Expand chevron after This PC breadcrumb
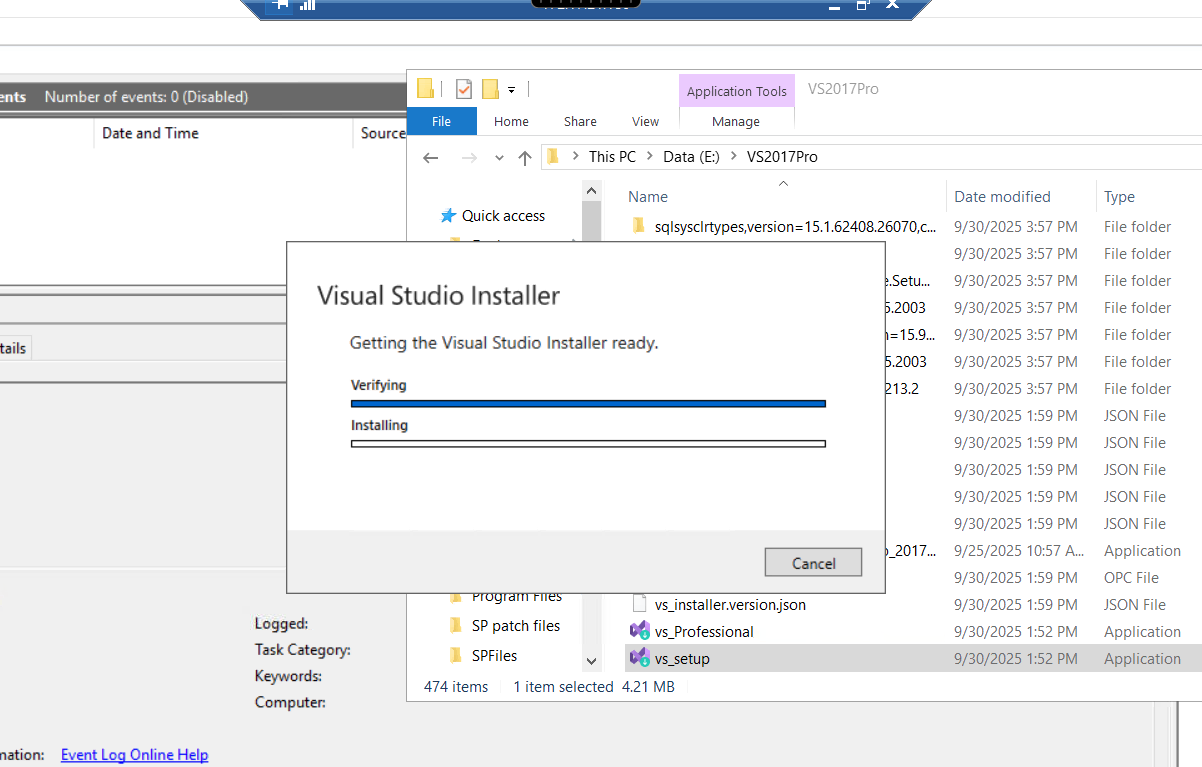Screen dimensions: 1202x767 (x=649, y=157)
